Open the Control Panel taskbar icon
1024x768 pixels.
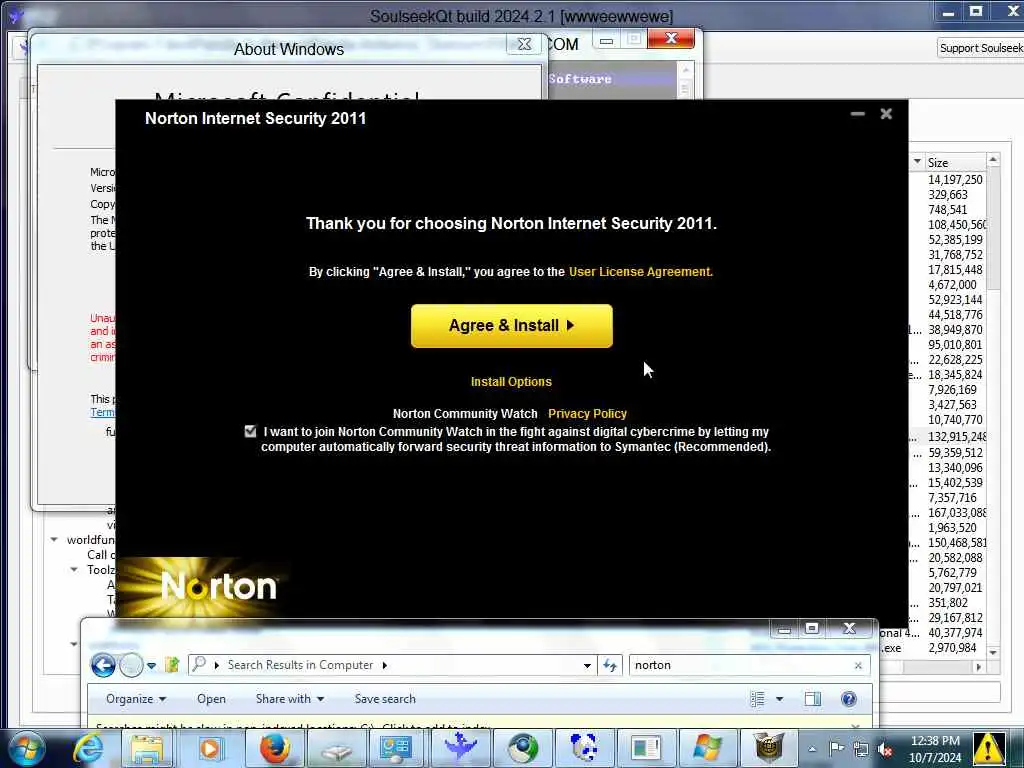click(396, 748)
